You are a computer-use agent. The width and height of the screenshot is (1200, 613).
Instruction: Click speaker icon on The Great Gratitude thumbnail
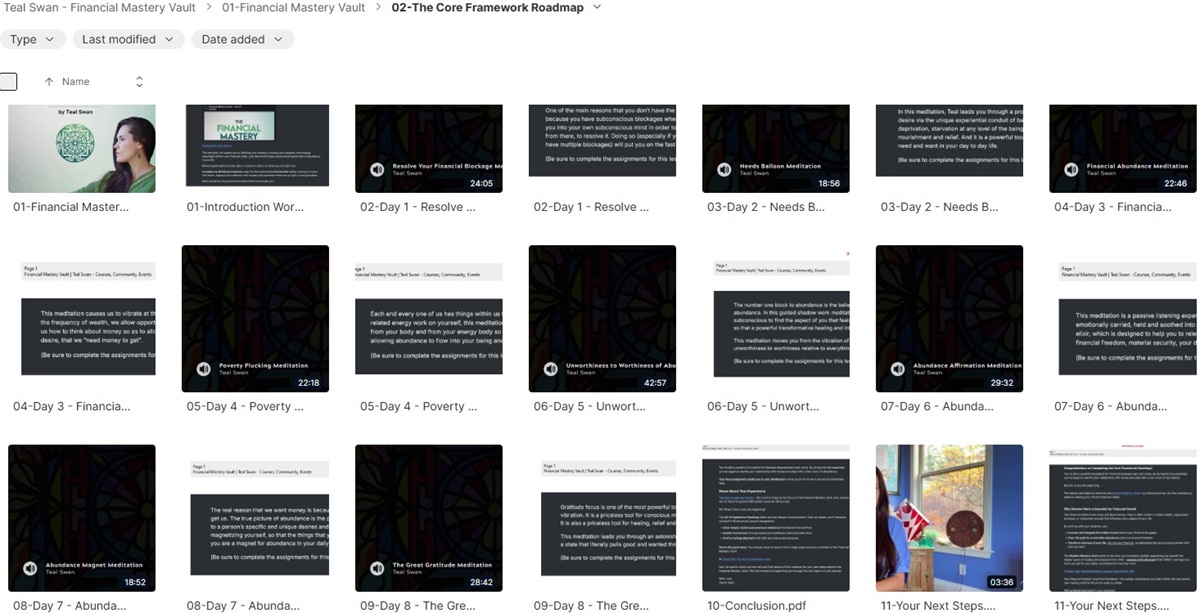click(377, 568)
